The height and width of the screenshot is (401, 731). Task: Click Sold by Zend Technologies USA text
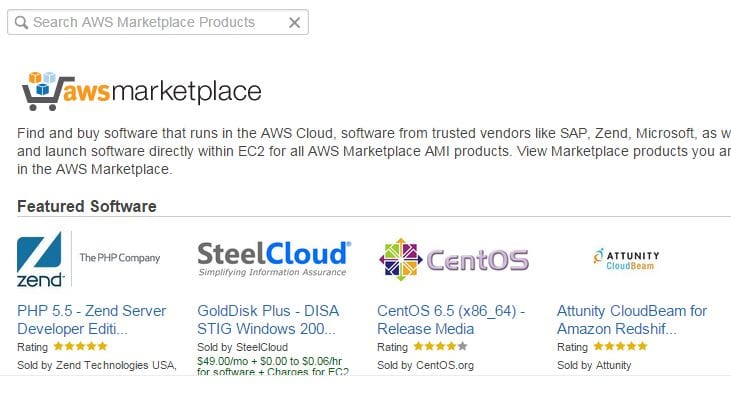[97, 365]
